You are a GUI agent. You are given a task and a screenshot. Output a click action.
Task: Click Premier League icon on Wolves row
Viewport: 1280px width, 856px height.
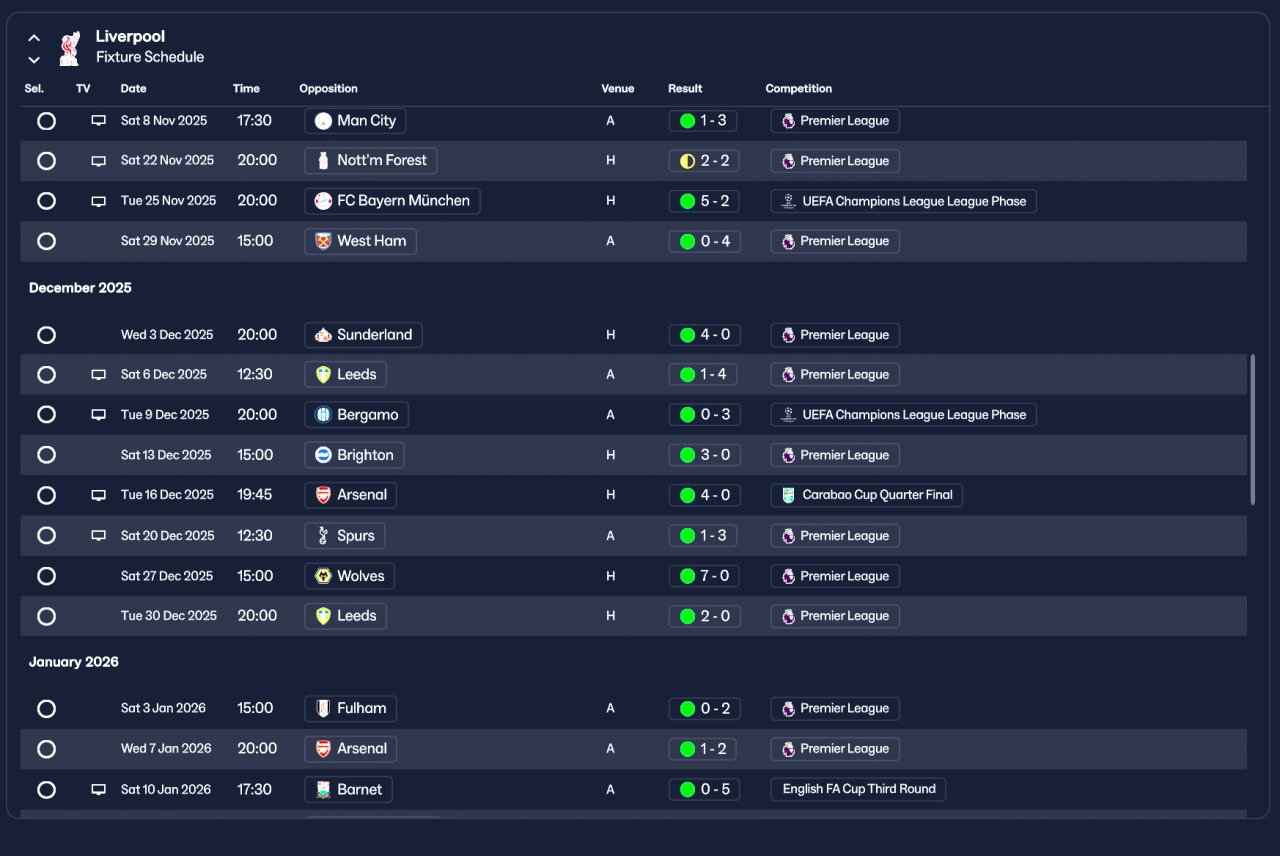(x=788, y=576)
